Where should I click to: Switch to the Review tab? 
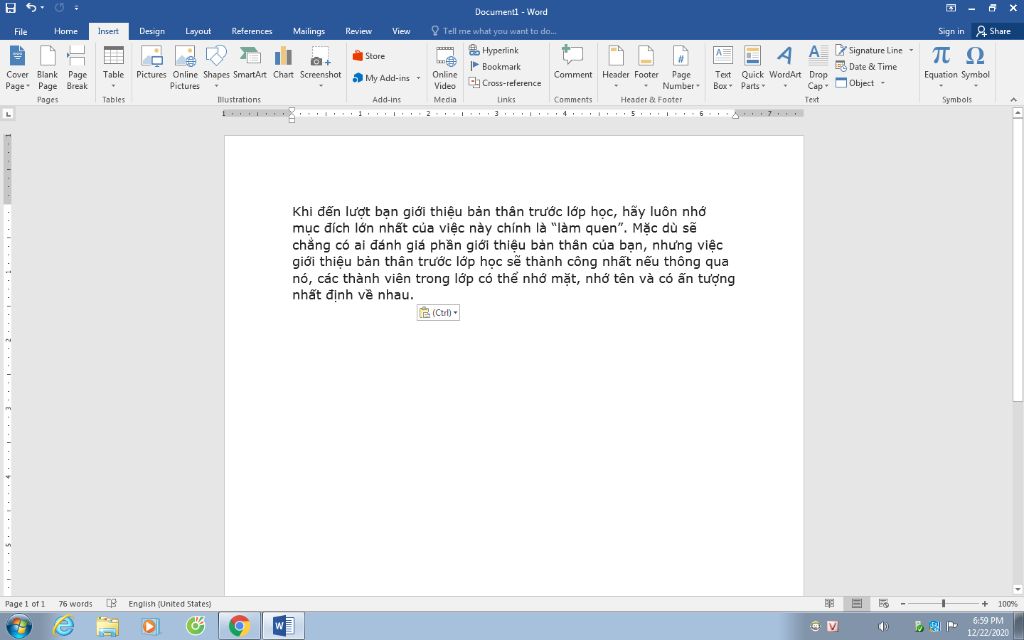tap(358, 31)
